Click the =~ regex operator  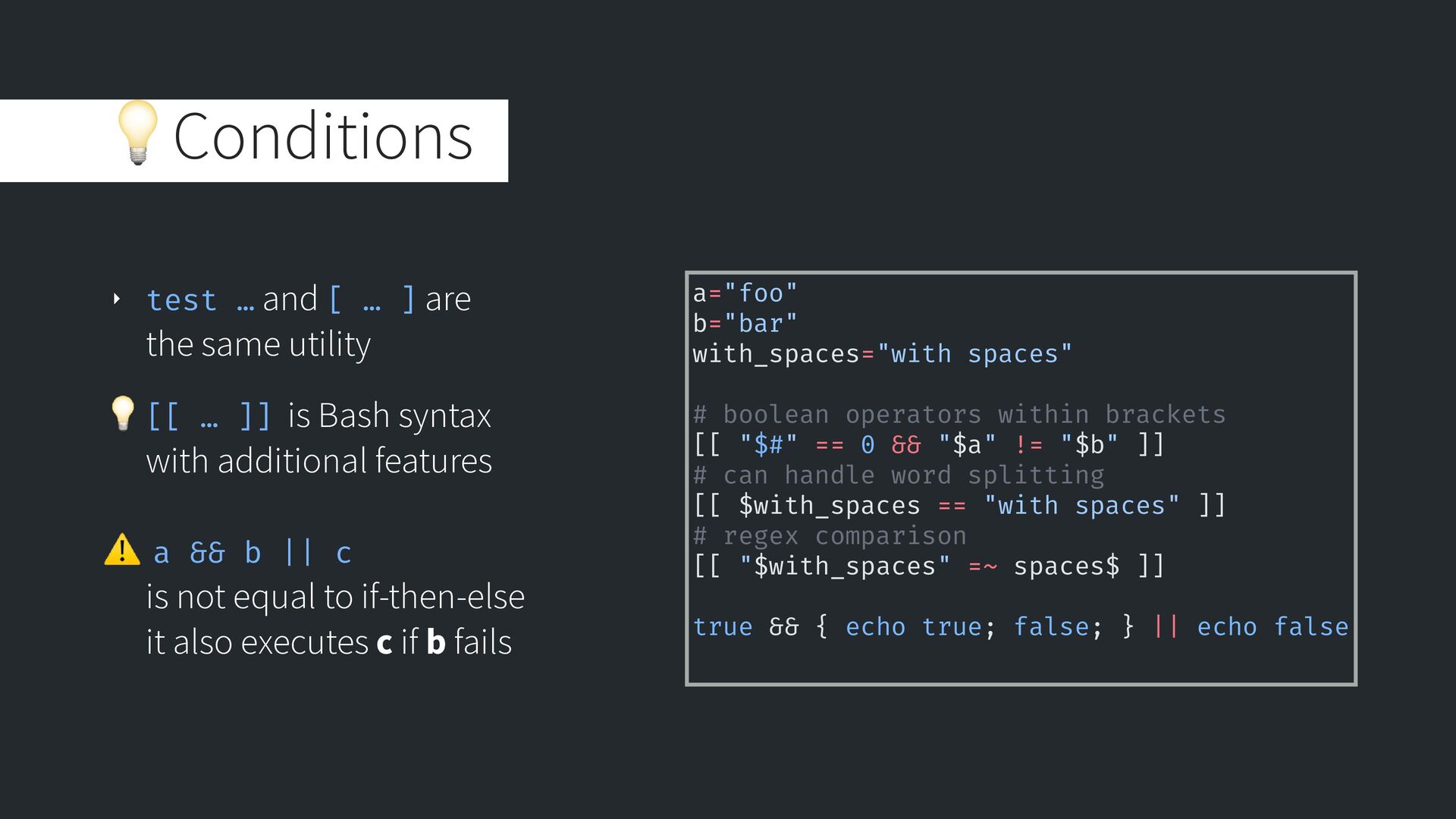pyautogui.click(x=983, y=566)
